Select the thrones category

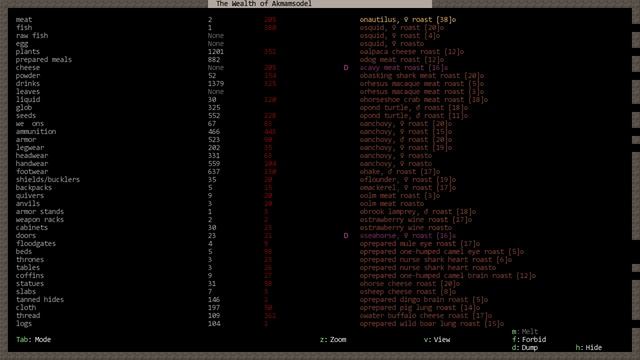click(30, 260)
